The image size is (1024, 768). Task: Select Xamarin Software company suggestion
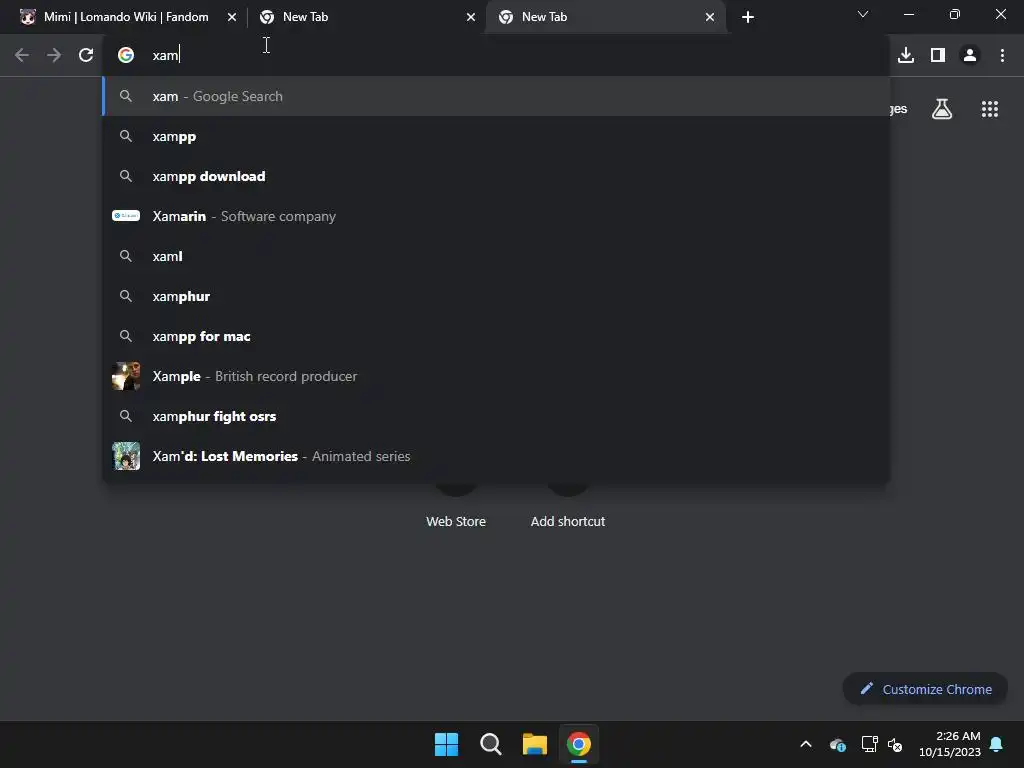pyautogui.click(x=496, y=216)
